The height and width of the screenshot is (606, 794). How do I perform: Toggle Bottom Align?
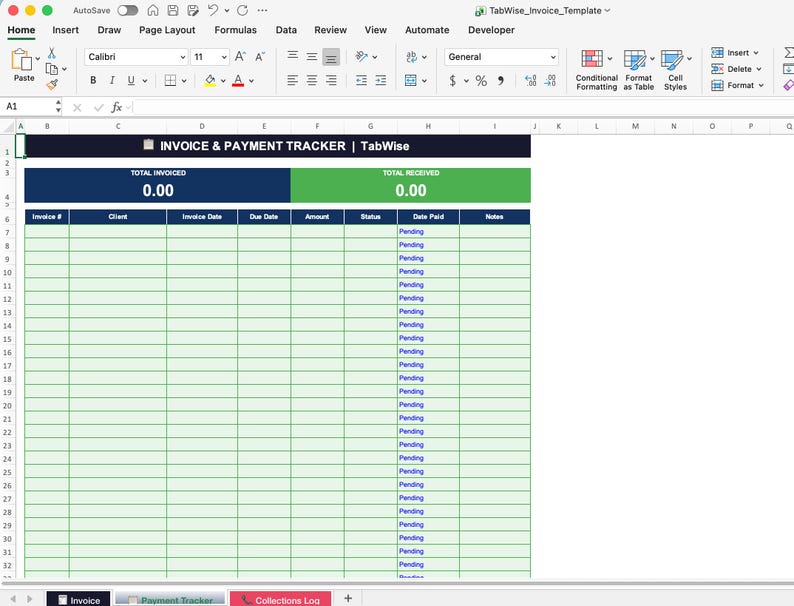tap(331, 57)
